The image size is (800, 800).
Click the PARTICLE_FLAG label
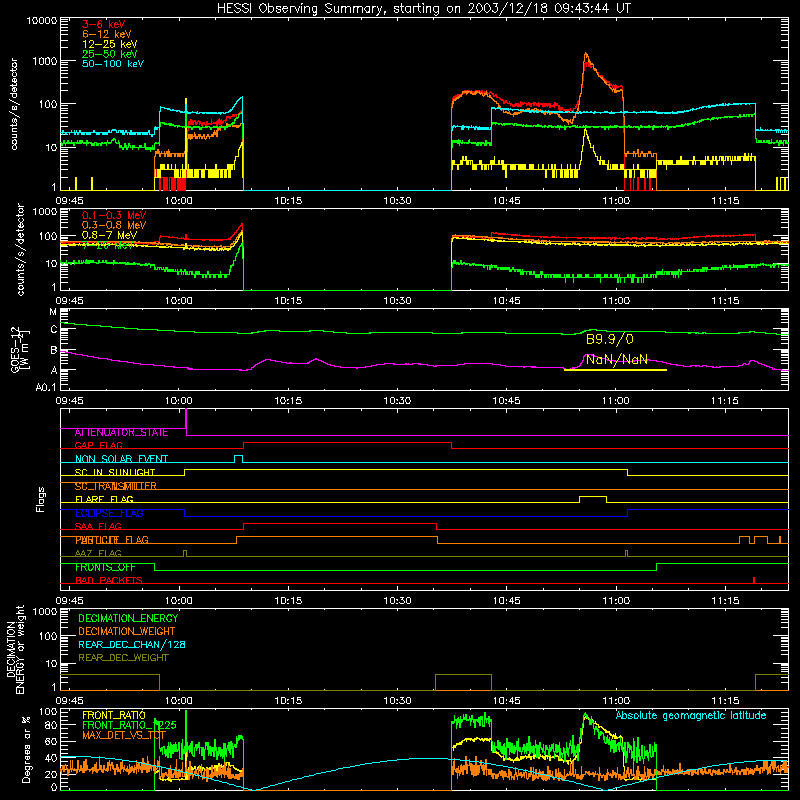112,540
